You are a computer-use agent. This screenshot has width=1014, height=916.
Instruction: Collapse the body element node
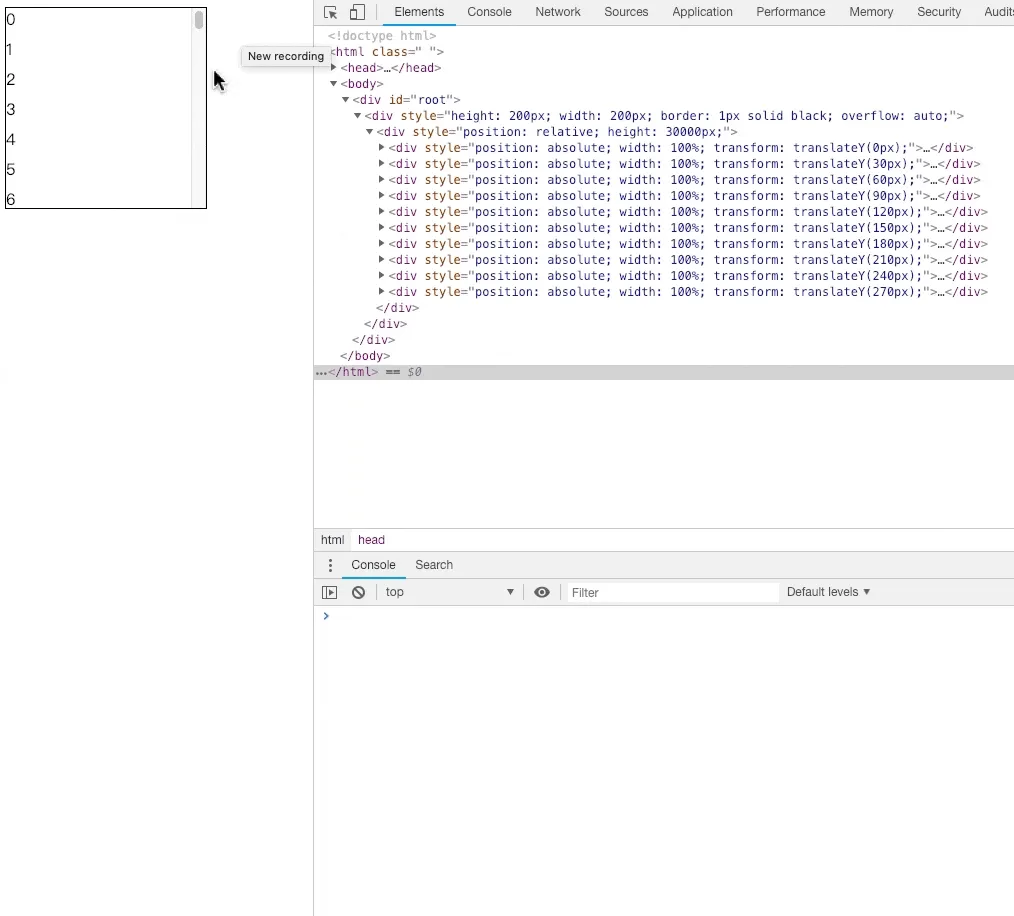click(x=334, y=83)
